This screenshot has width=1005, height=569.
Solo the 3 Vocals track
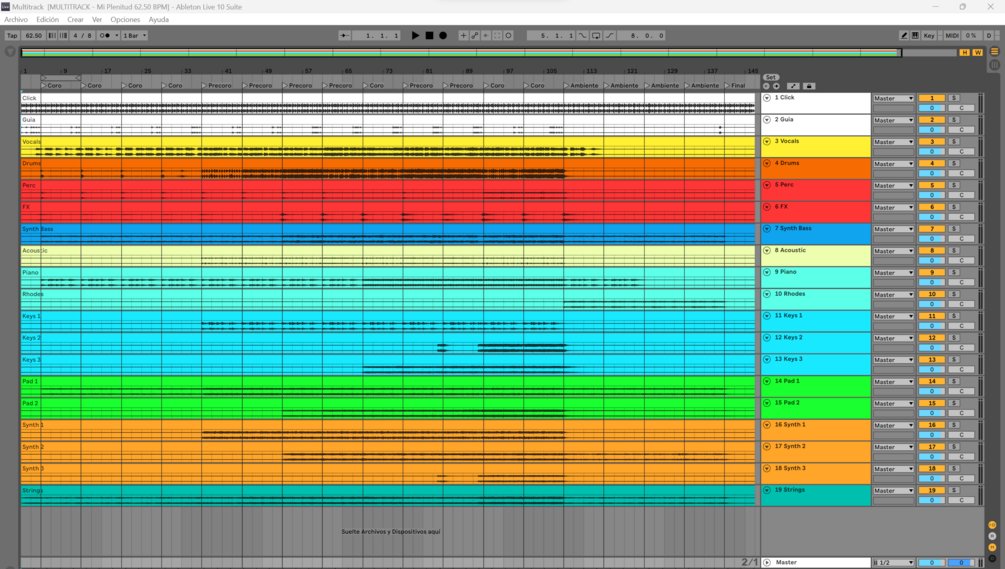coord(954,142)
